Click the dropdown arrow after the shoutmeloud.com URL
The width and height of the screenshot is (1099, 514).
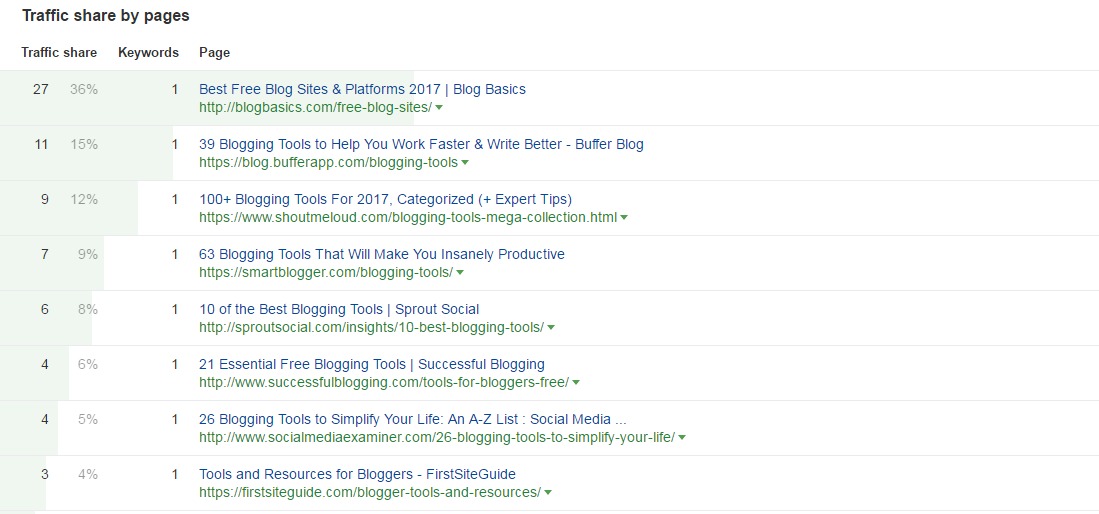pyautogui.click(x=624, y=217)
